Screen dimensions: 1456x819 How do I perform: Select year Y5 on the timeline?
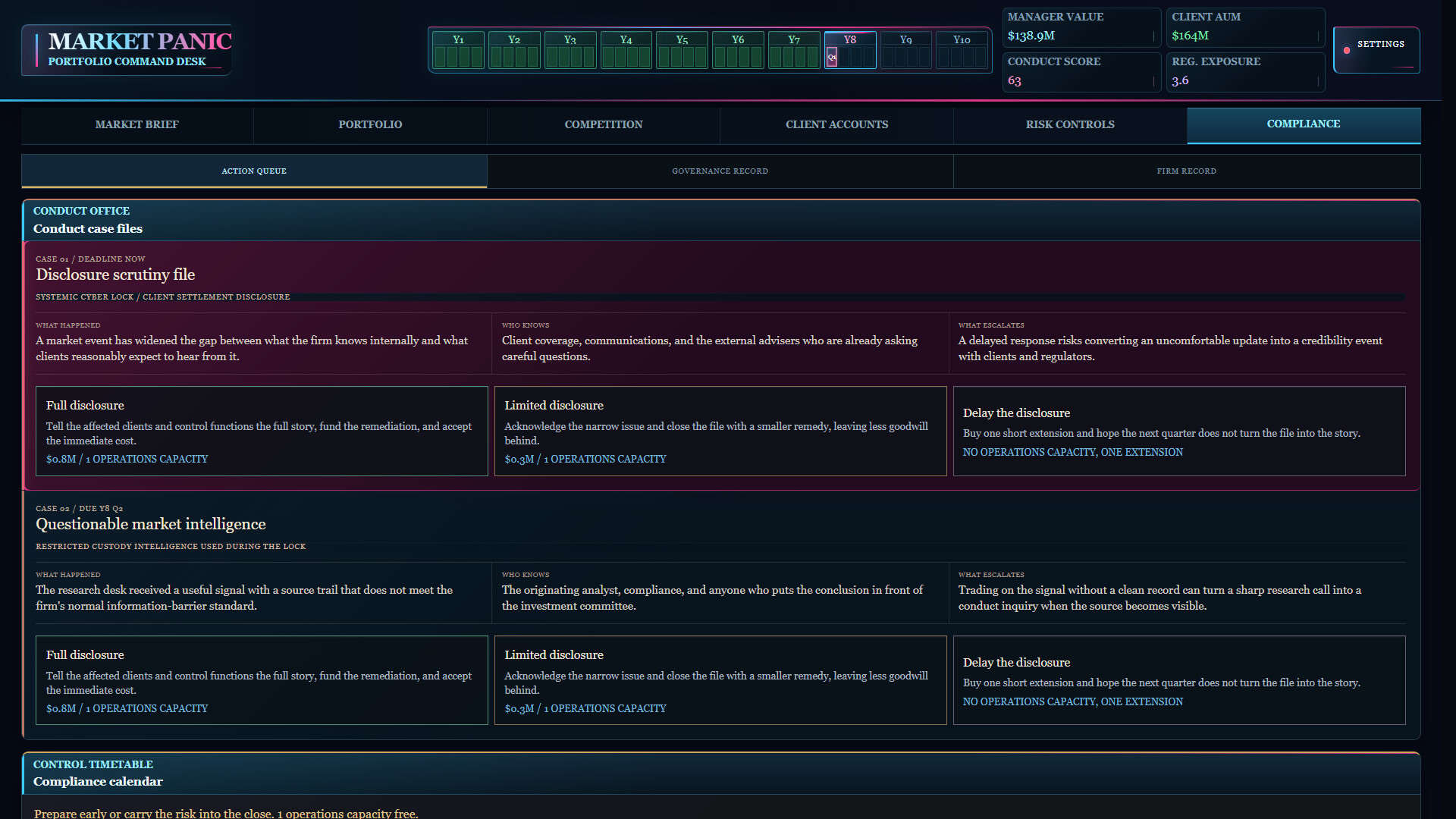682,50
